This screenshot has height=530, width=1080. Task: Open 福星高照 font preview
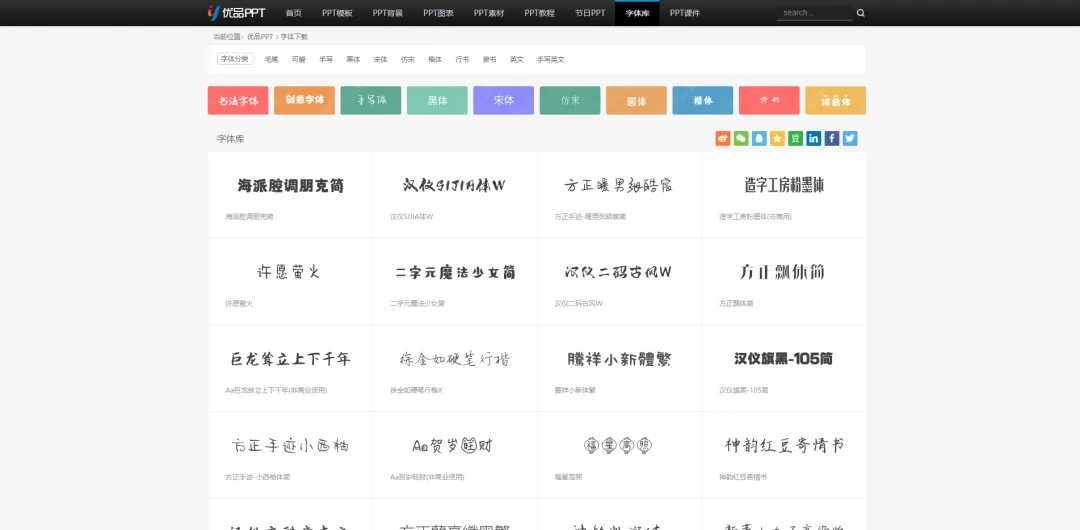point(619,446)
